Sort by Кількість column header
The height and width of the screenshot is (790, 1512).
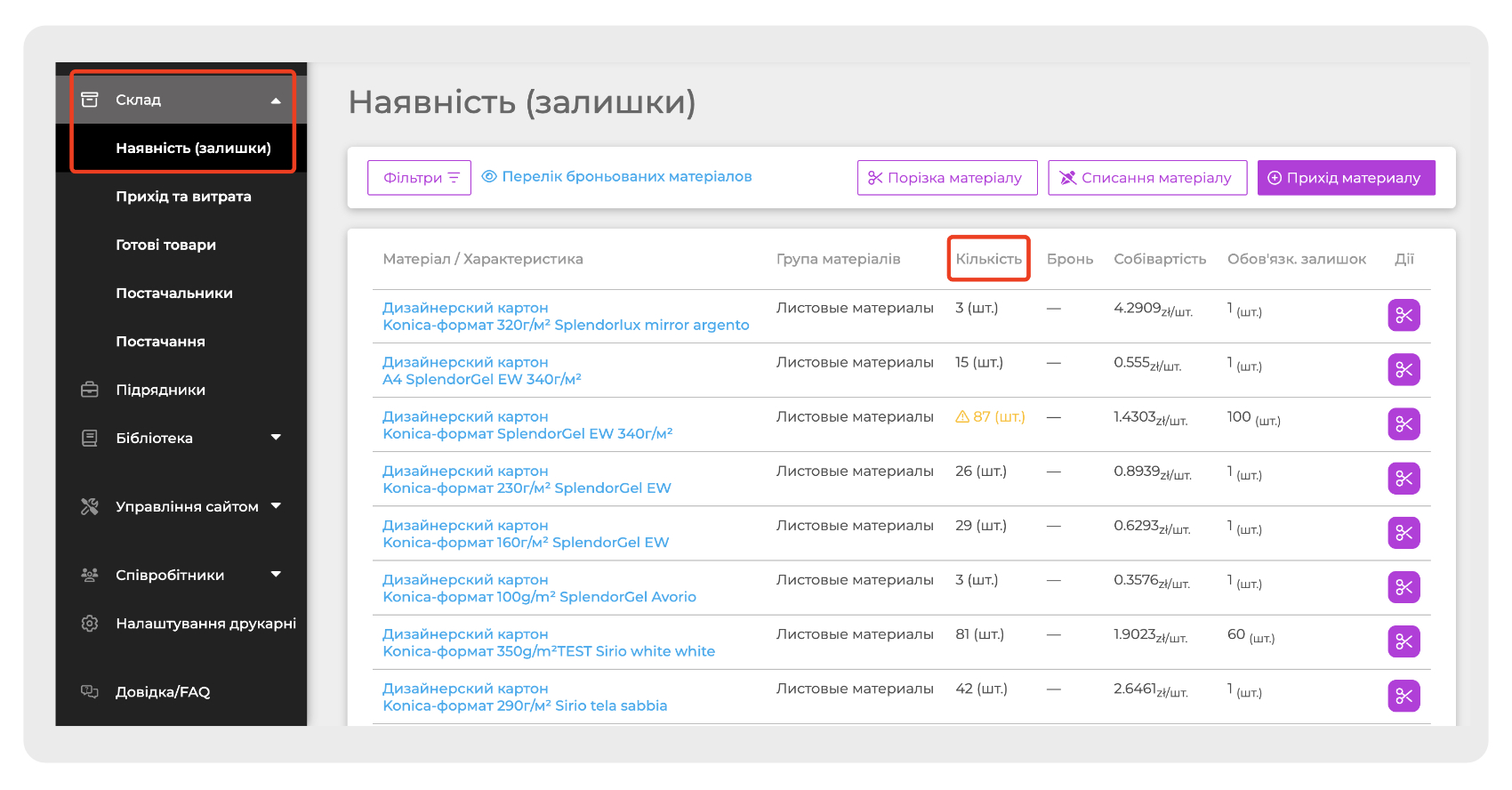point(989,259)
